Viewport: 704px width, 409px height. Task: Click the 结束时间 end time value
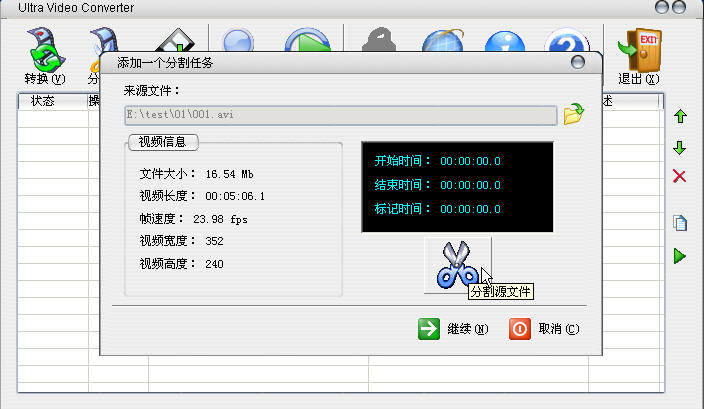click(x=470, y=185)
